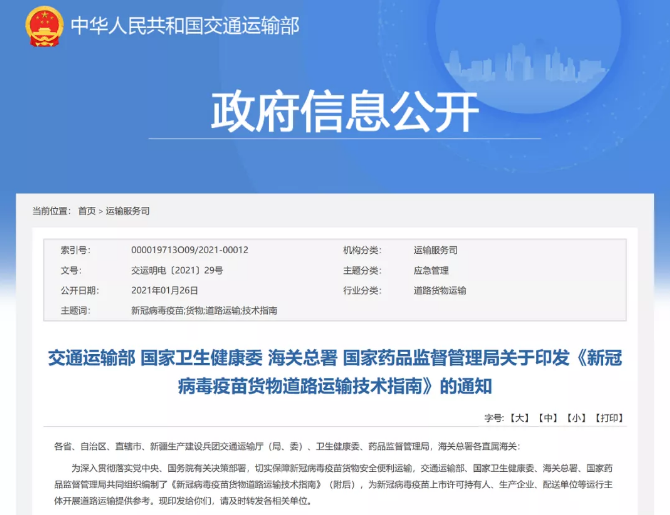Screen dimensions: 670x515
Task: Select the publish date 2021年01月26日
Action: coord(165,290)
